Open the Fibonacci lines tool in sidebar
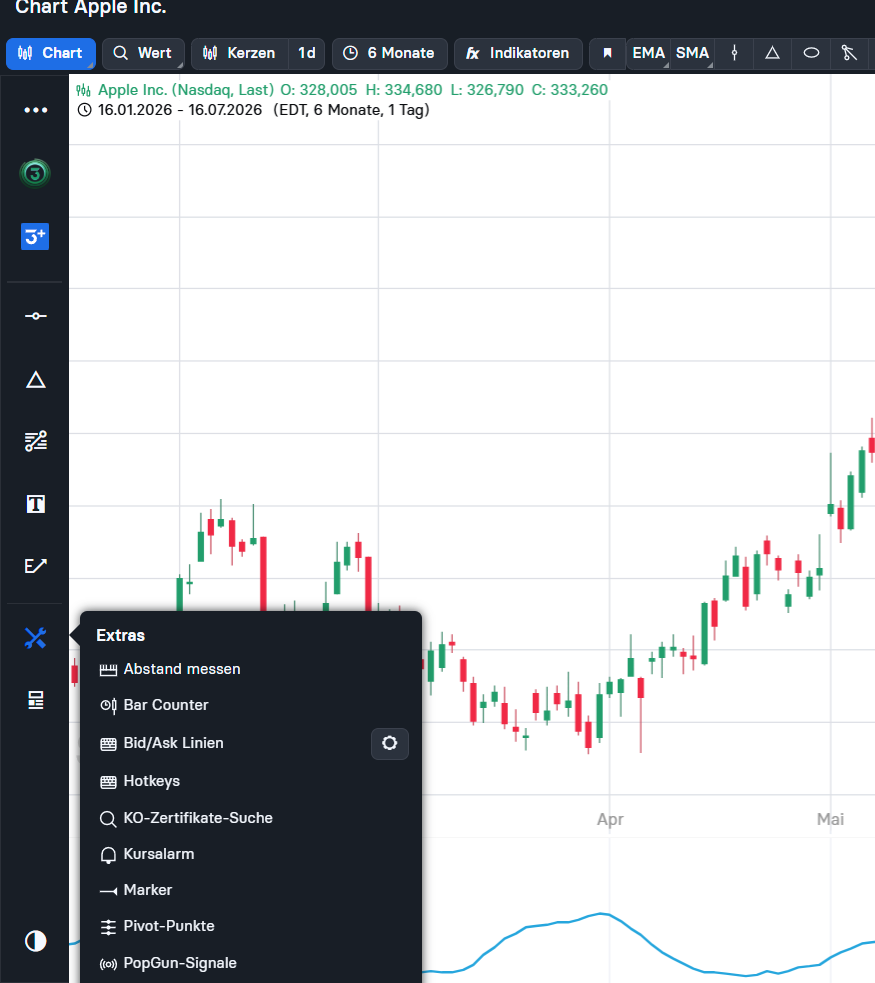875x983 pixels. pyautogui.click(x=36, y=441)
